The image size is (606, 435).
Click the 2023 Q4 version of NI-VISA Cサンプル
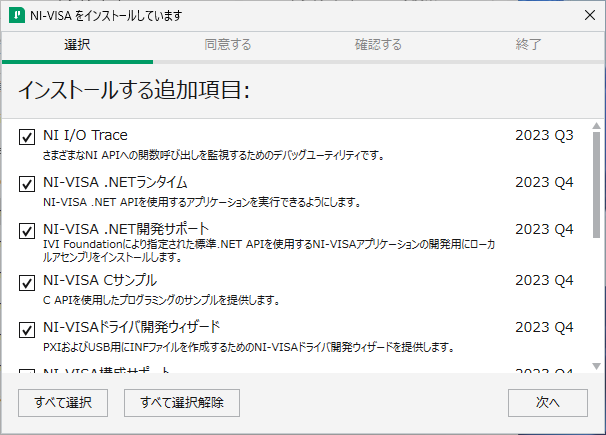click(544, 280)
